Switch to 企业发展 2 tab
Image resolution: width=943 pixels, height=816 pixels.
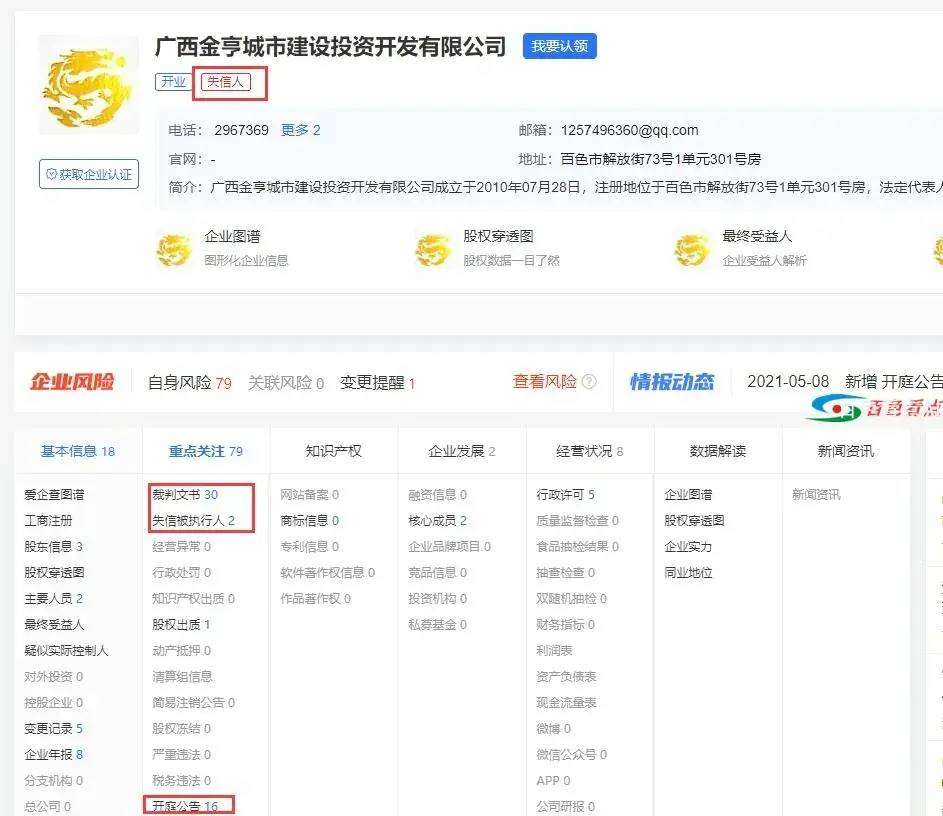[x=462, y=451]
